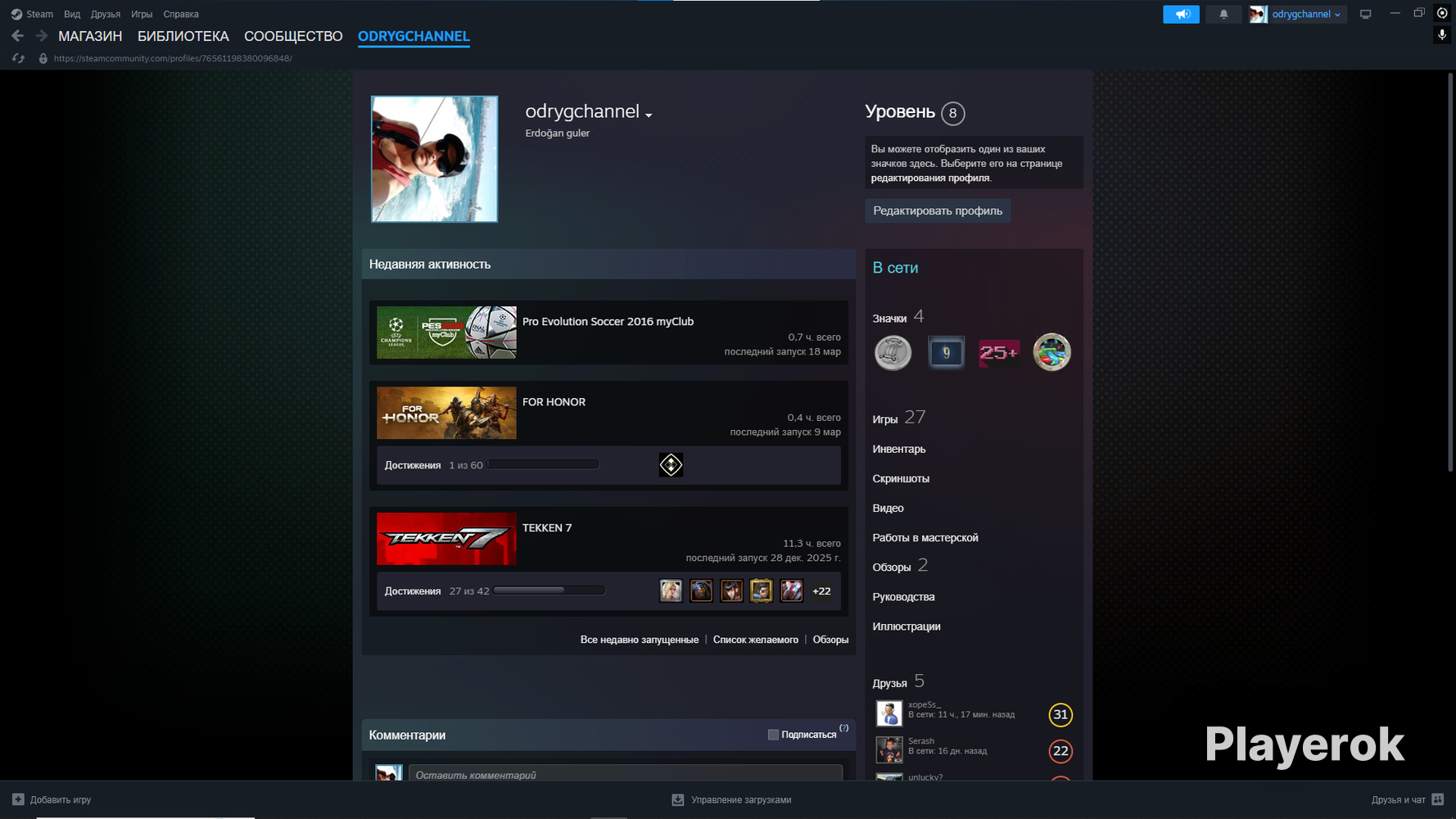Image resolution: width=1456 pixels, height=819 pixels.
Task: Open Все недавно запущенные link
Action: [x=640, y=640]
